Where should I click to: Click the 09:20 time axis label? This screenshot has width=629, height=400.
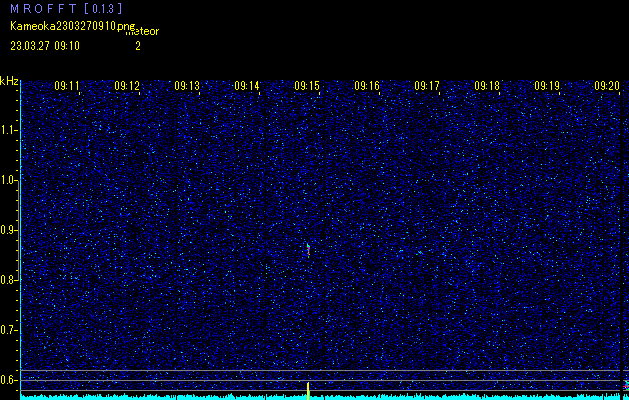pos(607,86)
